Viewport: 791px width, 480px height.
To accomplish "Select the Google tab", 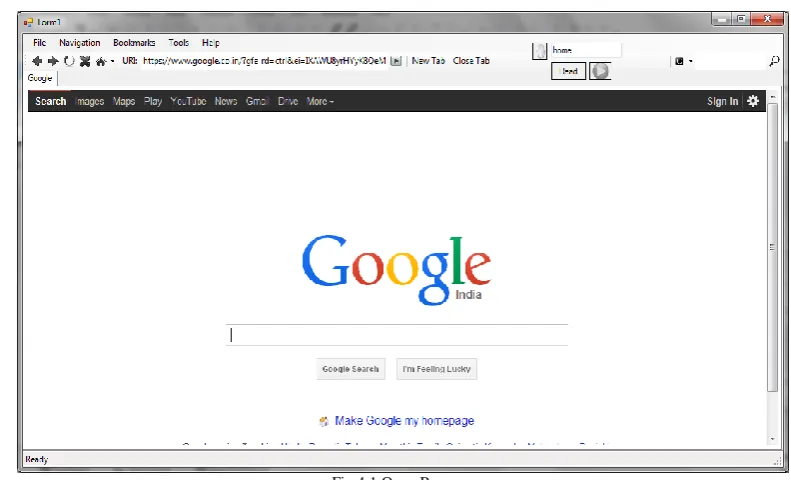I will click(40, 78).
